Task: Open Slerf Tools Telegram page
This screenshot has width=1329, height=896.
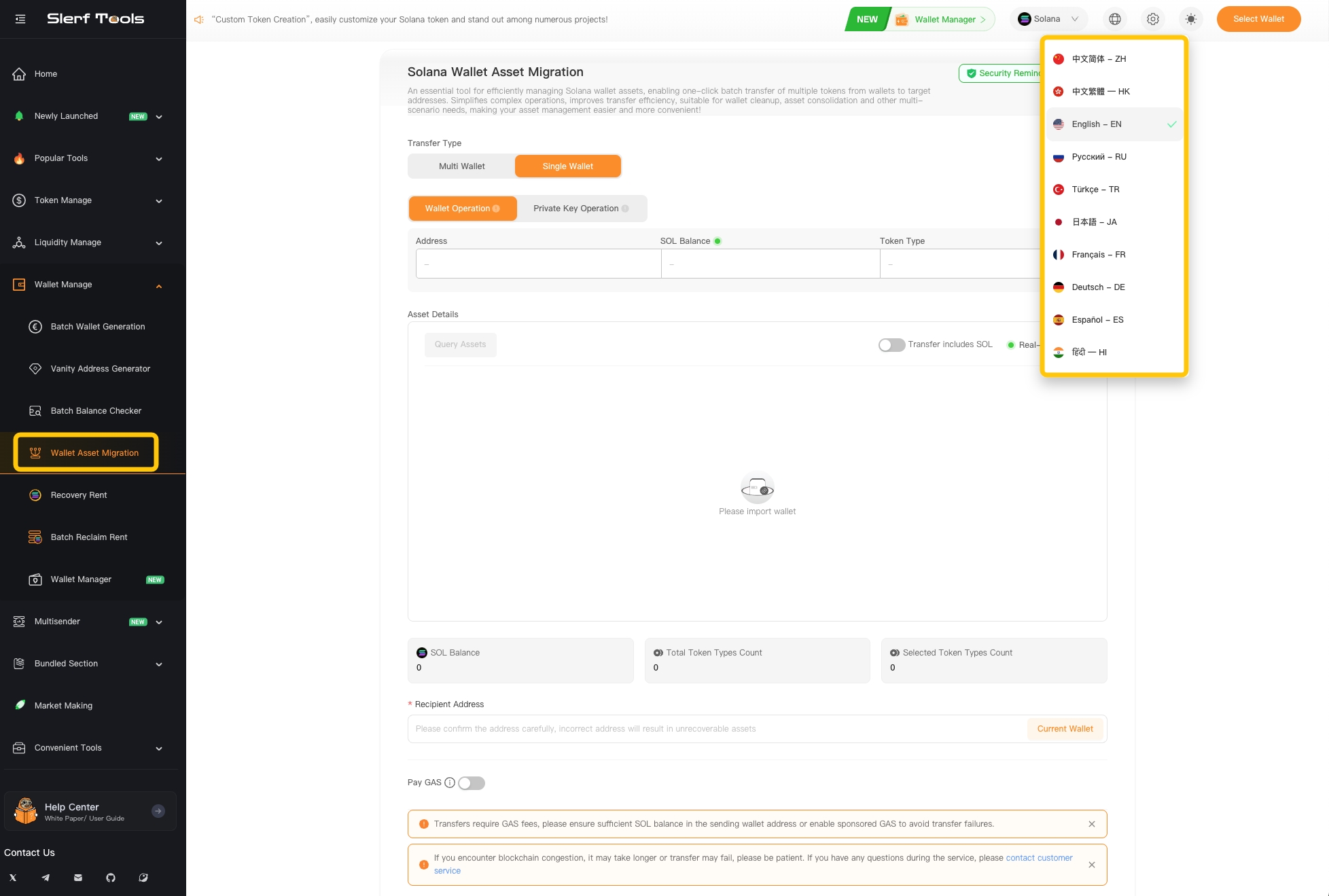Action: 45,878
